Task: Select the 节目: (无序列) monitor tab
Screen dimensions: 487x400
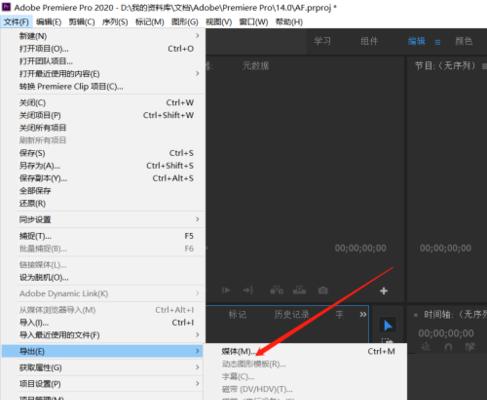Action: click(445, 66)
